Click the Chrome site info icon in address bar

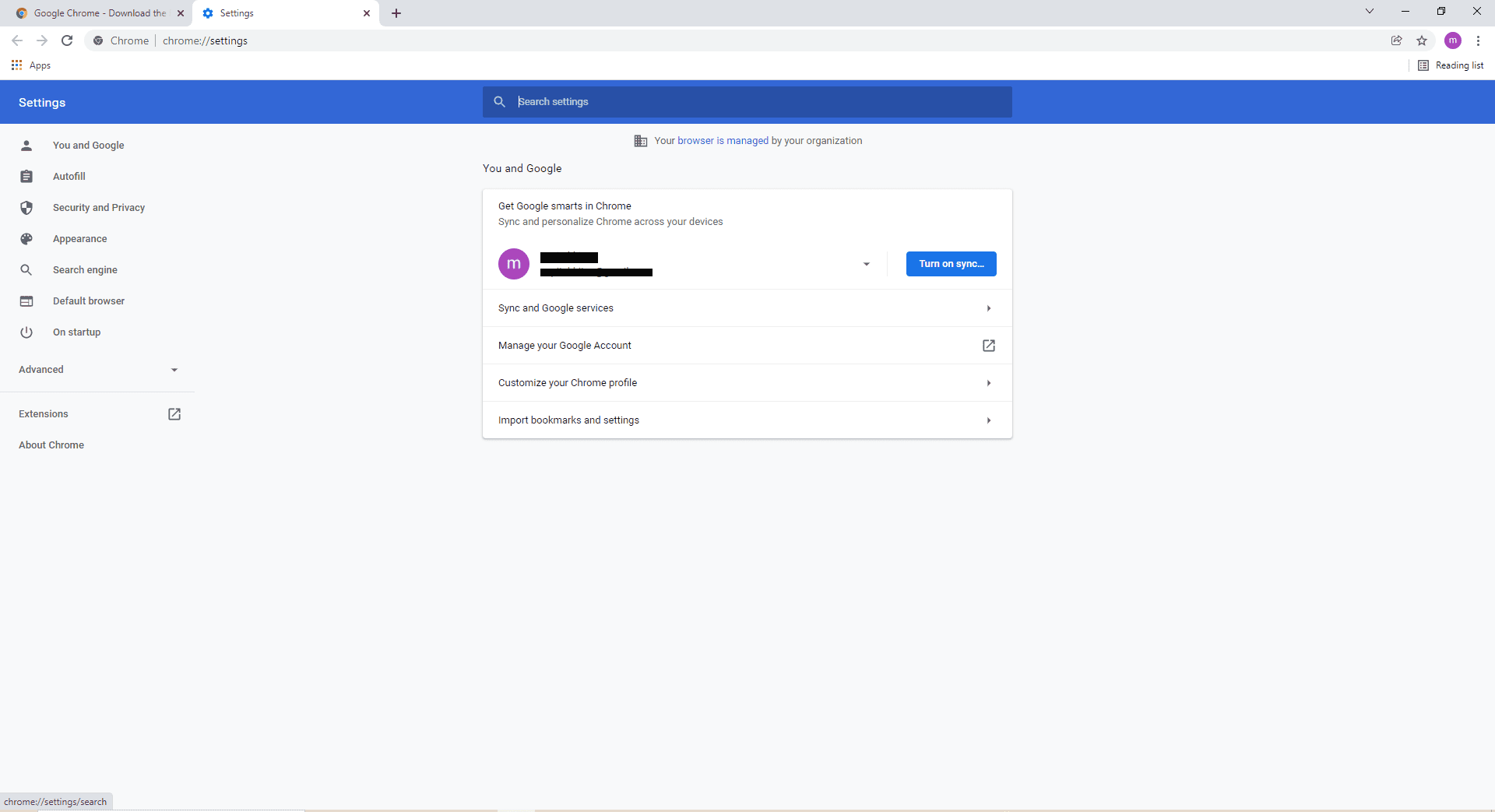tap(98, 40)
